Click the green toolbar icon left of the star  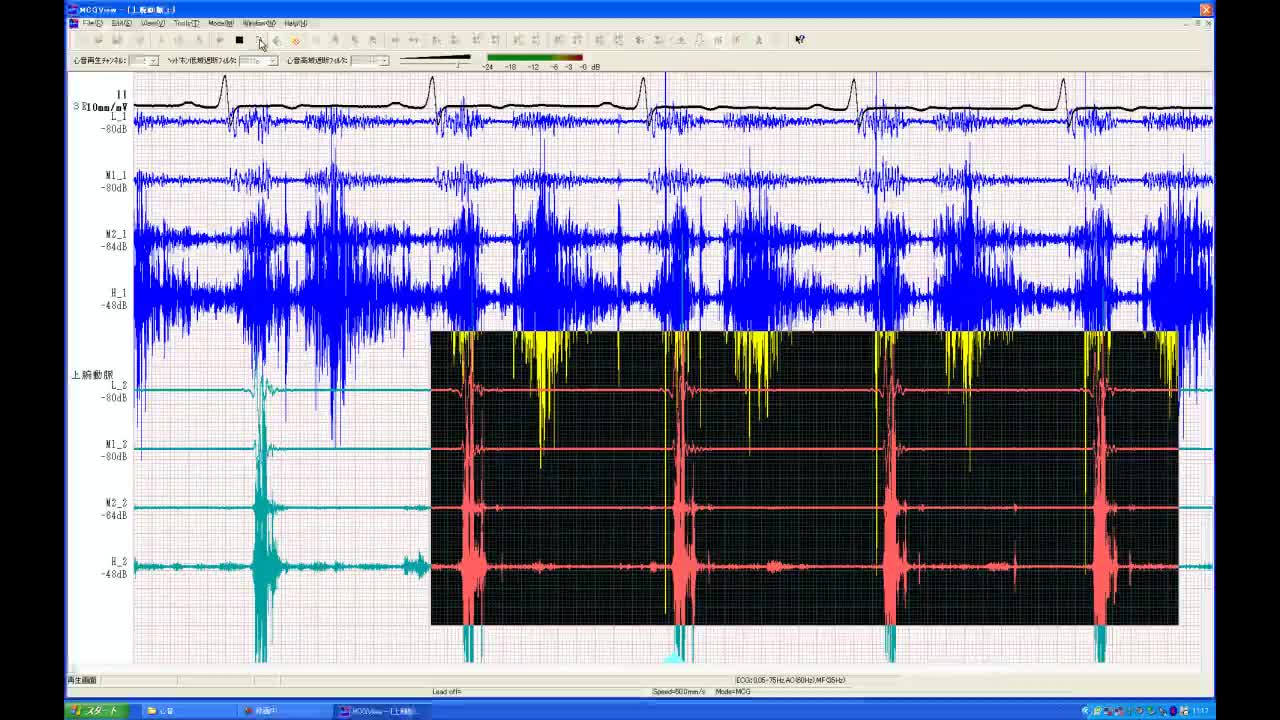tap(277, 40)
